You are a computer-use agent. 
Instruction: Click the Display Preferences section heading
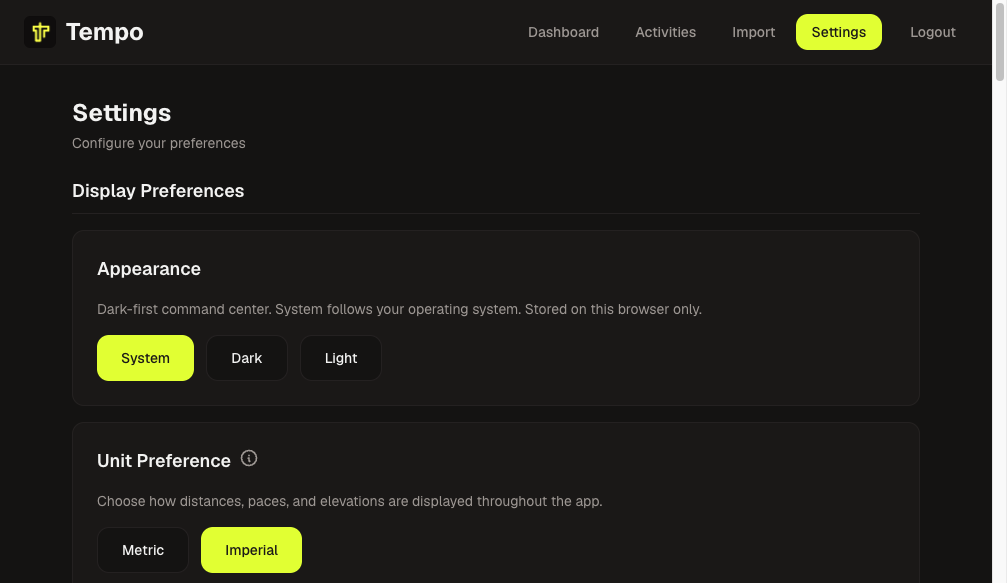click(x=158, y=191)
